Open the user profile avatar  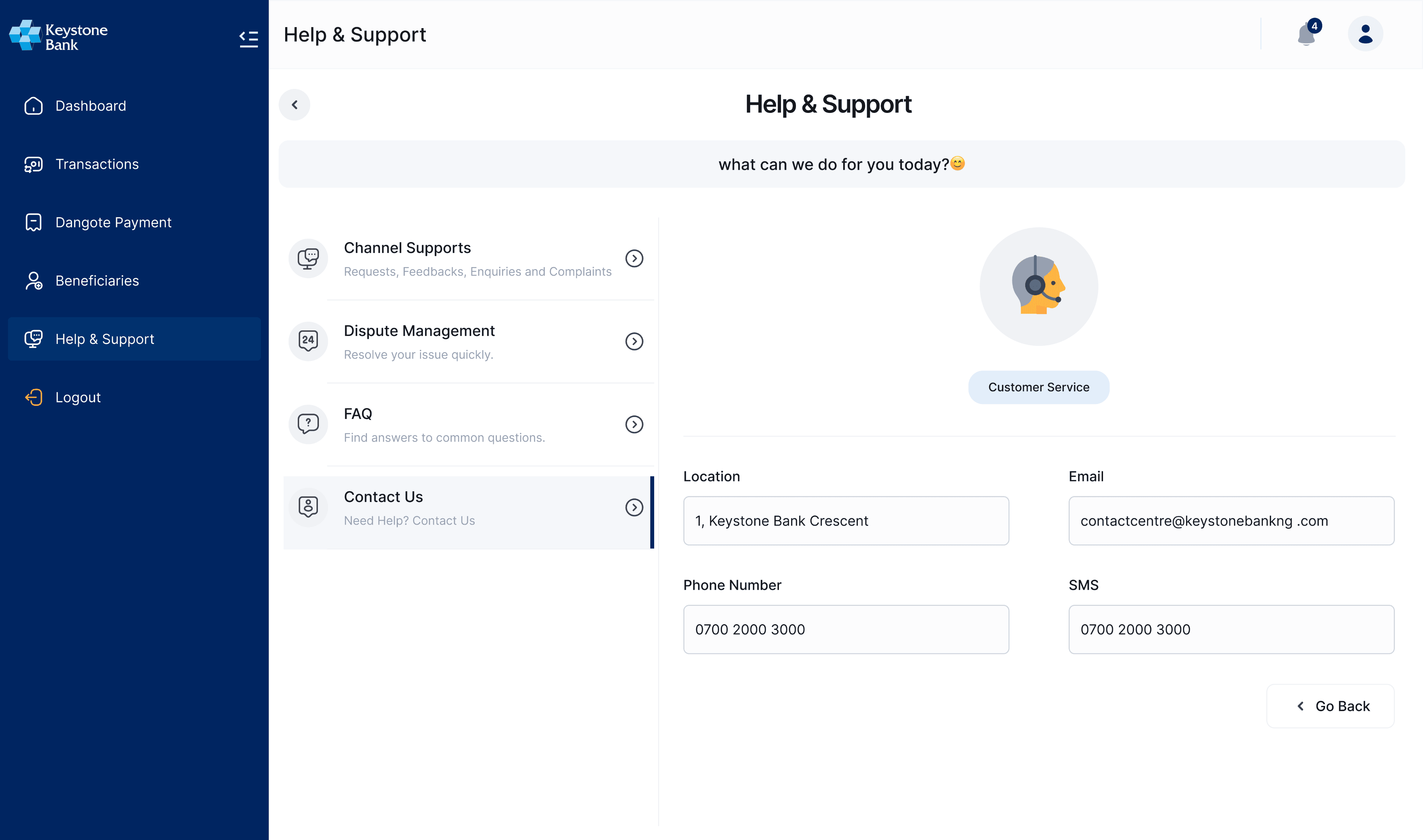tap(1365, 34)
